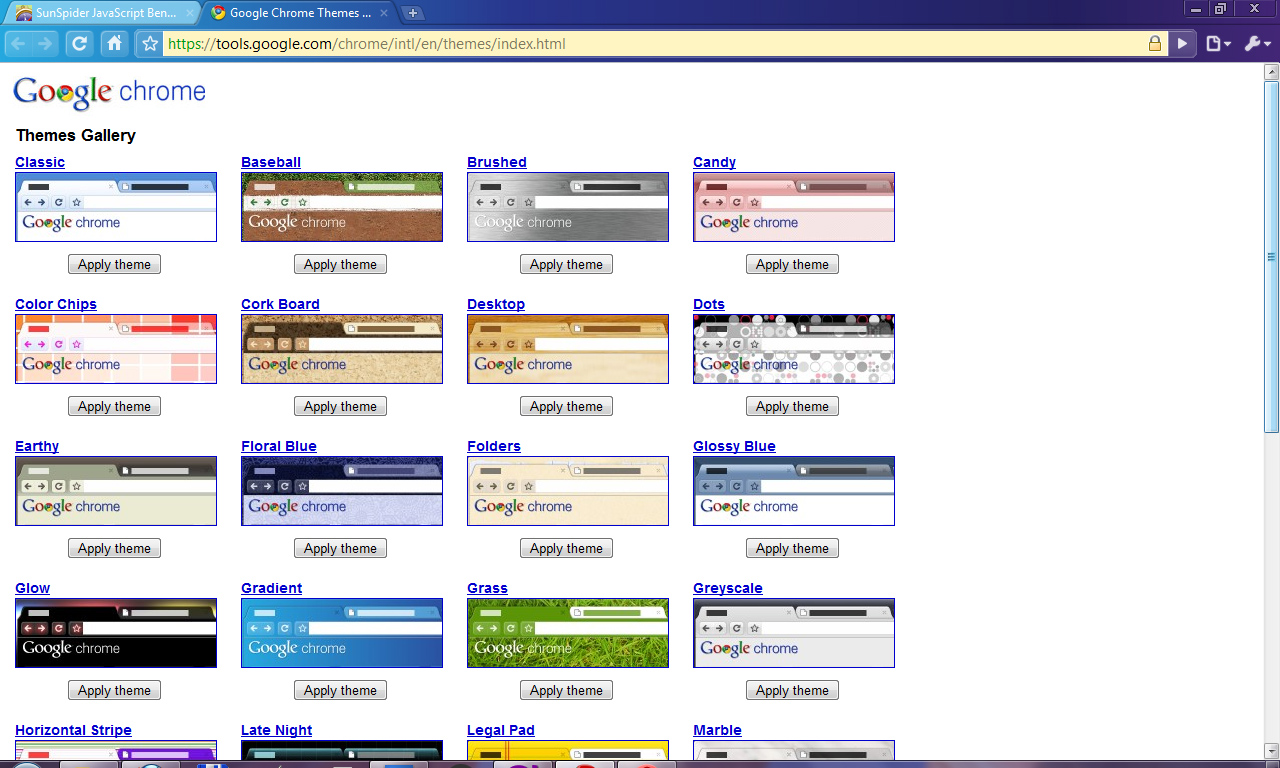1280x768 pixels.
Task: Open a new tab with plus button
Action: 412,13
